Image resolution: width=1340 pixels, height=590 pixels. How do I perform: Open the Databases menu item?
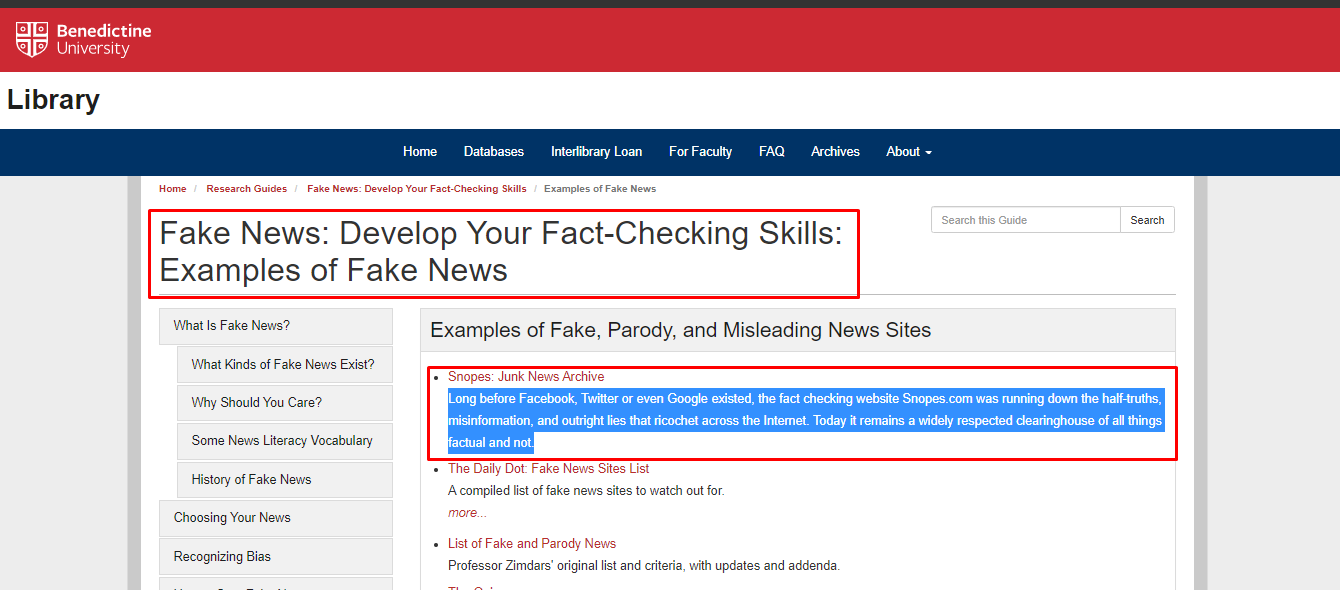tap(494, 152)
